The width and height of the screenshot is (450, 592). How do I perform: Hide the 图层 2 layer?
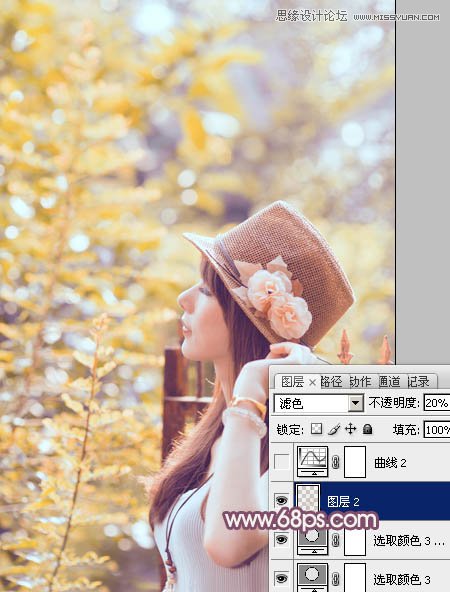click(x=281, y=501)
